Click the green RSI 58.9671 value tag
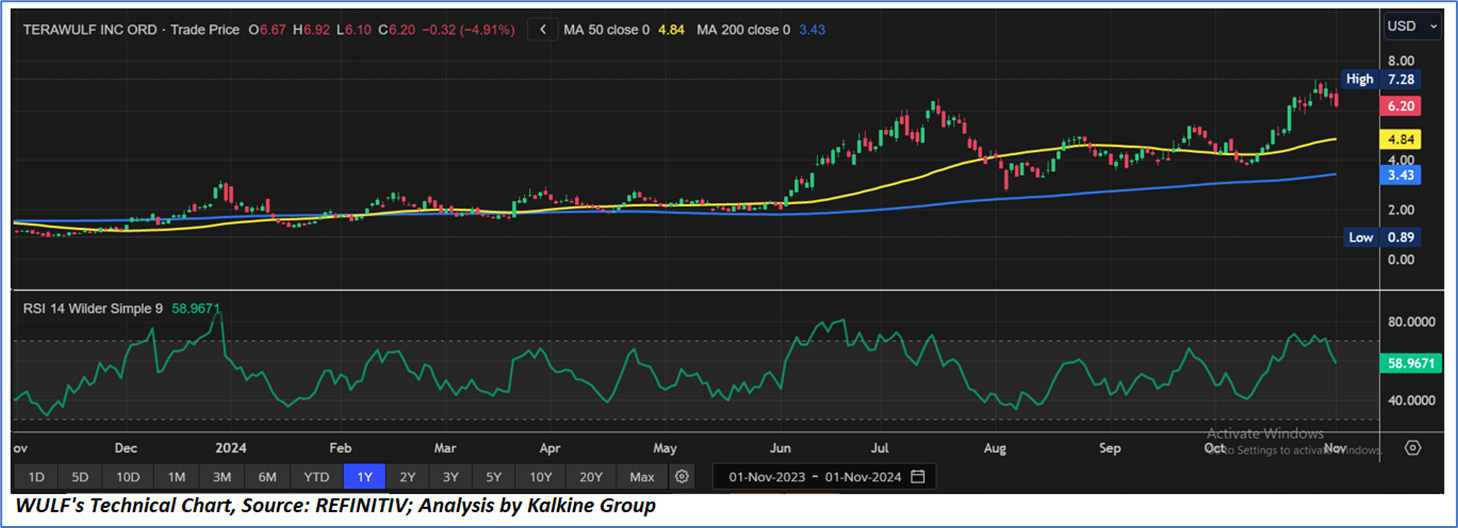 (1410, 363)
